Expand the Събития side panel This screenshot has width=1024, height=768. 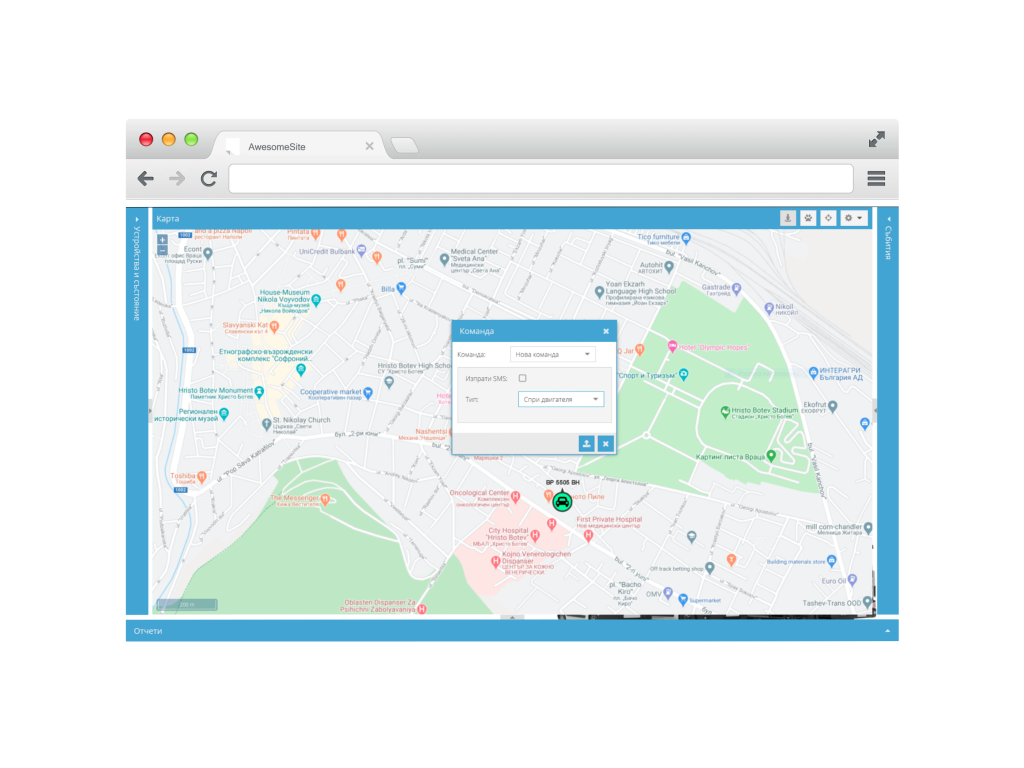click(888, 219)
